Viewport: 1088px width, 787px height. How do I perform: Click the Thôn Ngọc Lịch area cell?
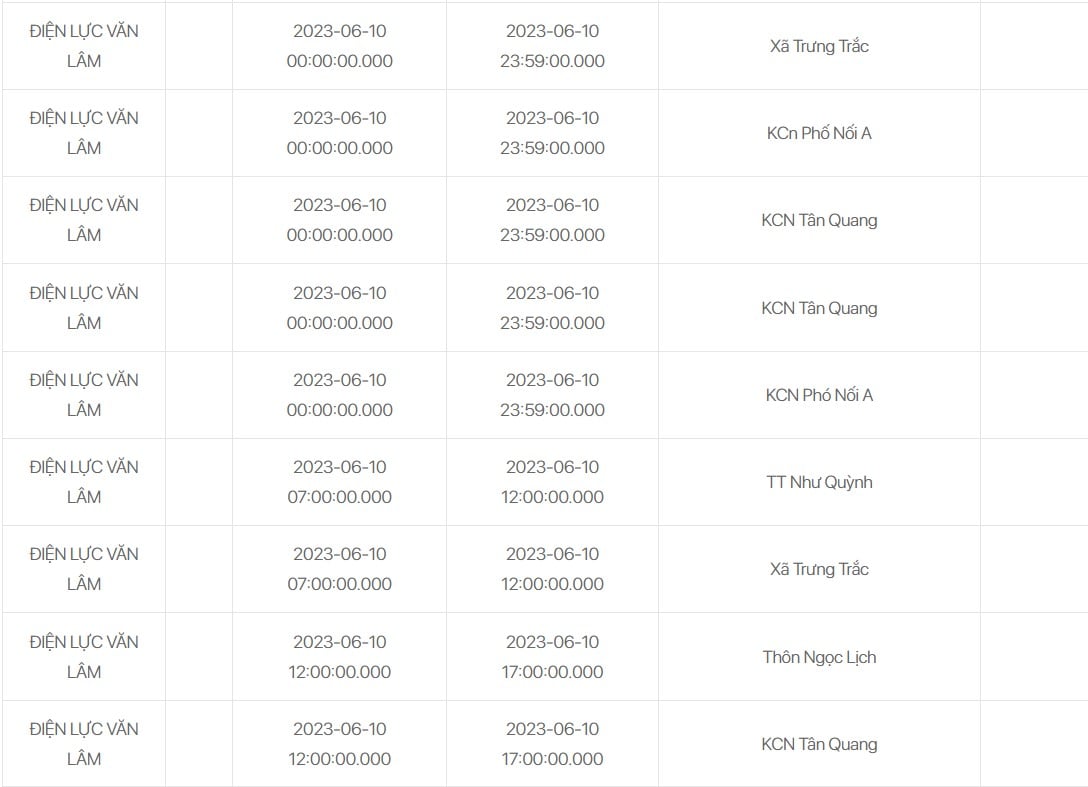pos(819,657)
